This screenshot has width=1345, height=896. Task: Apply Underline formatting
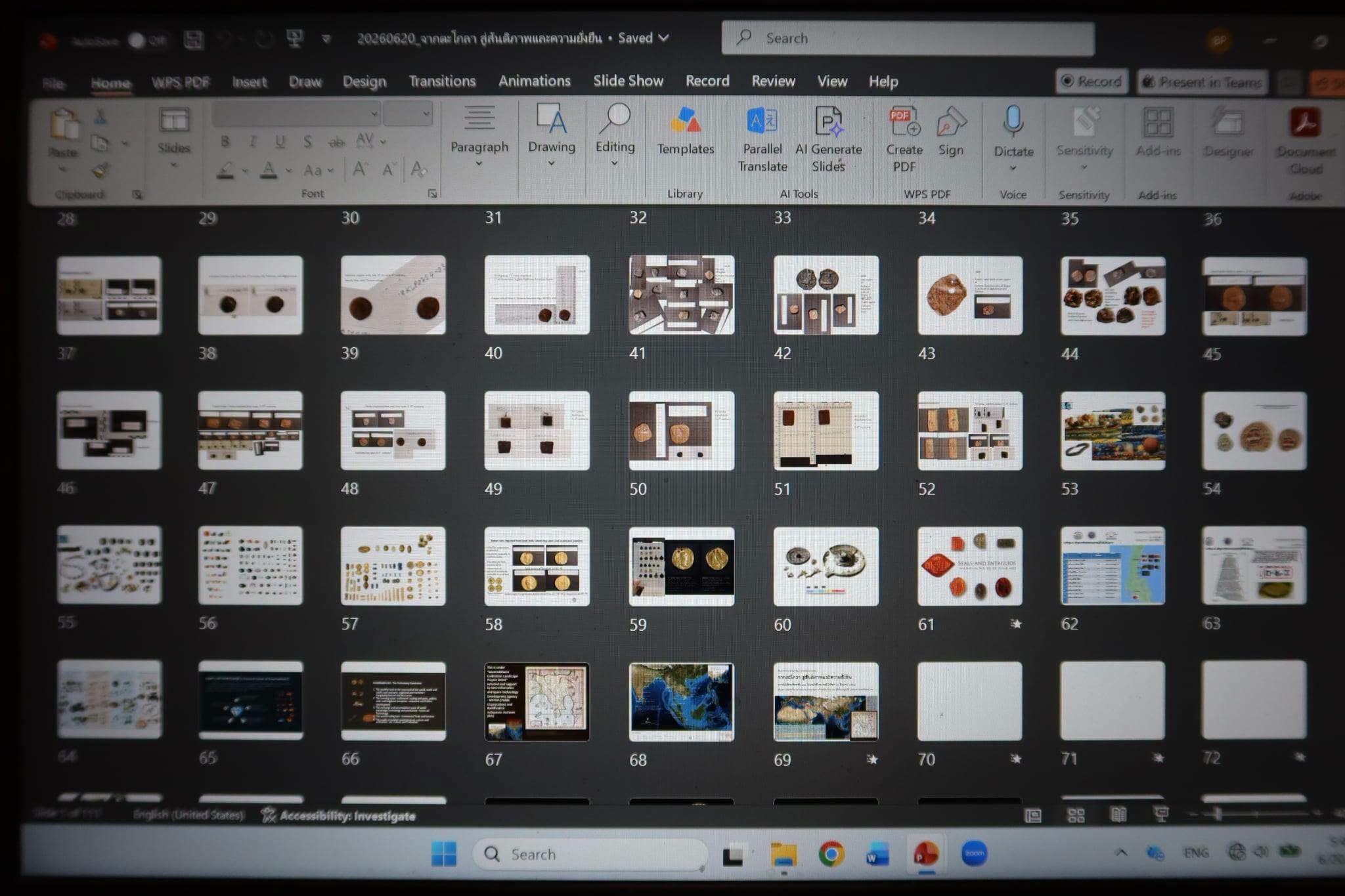coord(280,141)
